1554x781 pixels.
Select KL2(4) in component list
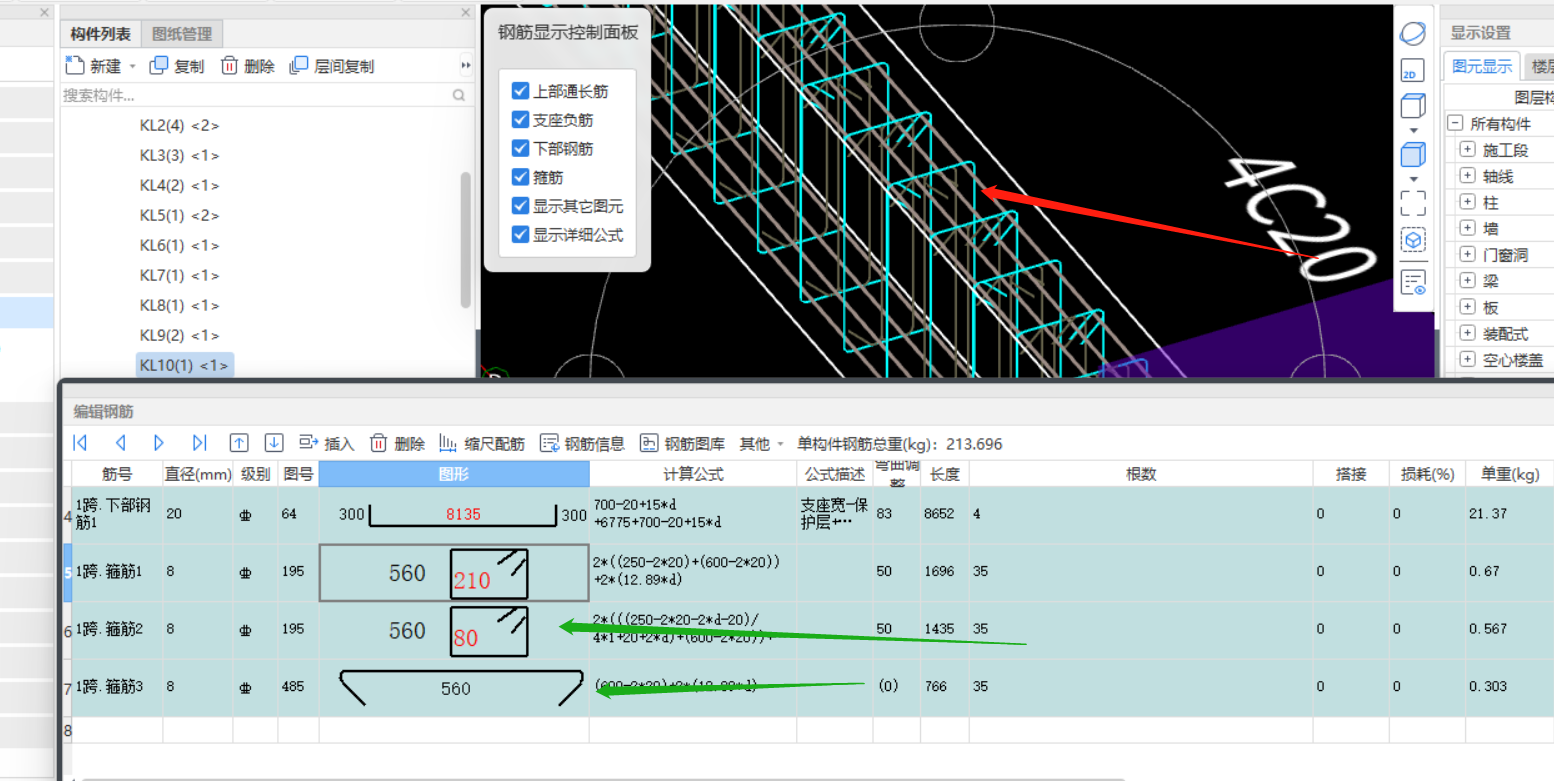click(x=179, y=126)
